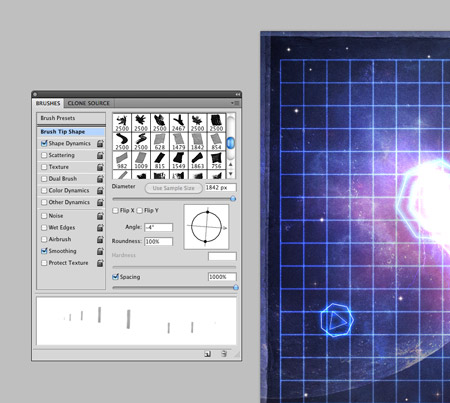Select the Brush Tip Shape section
The image size is (450, 403).
click(71, 132)
